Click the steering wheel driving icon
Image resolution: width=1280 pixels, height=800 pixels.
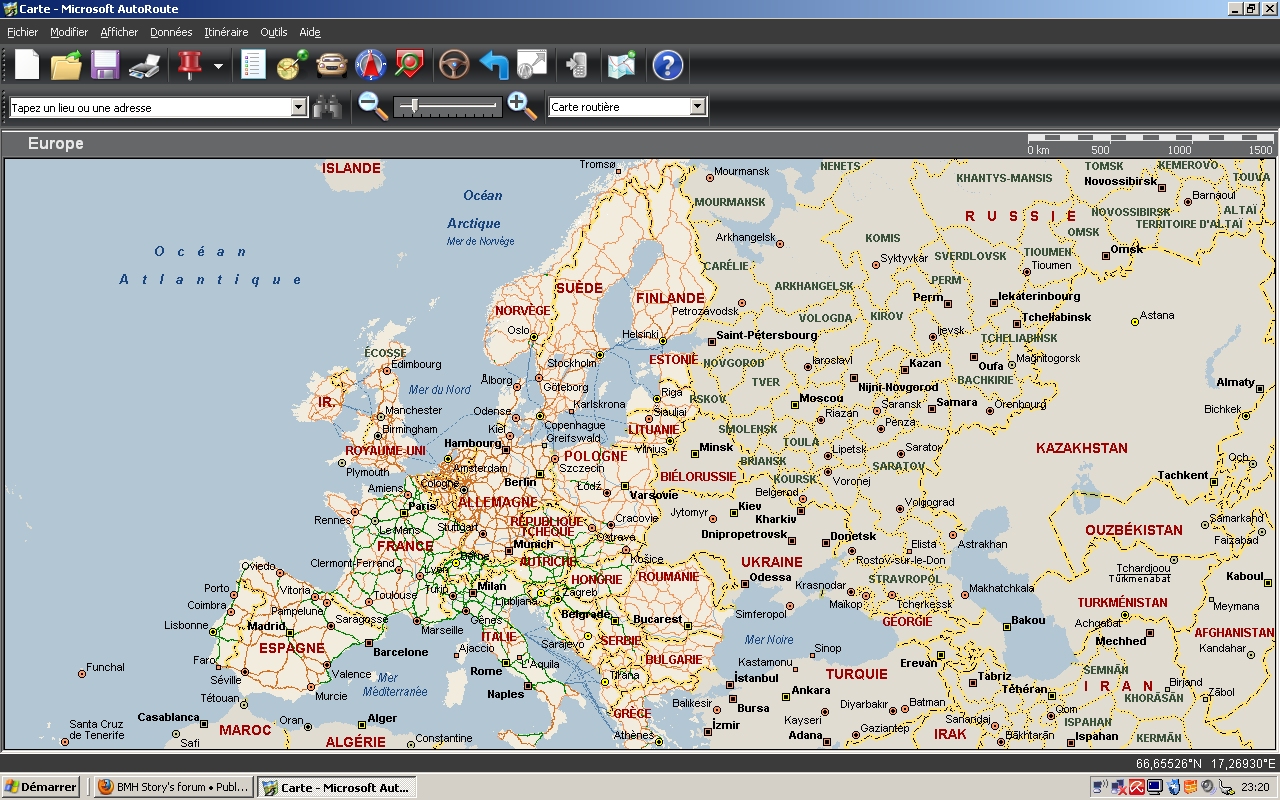click(454, 66)
